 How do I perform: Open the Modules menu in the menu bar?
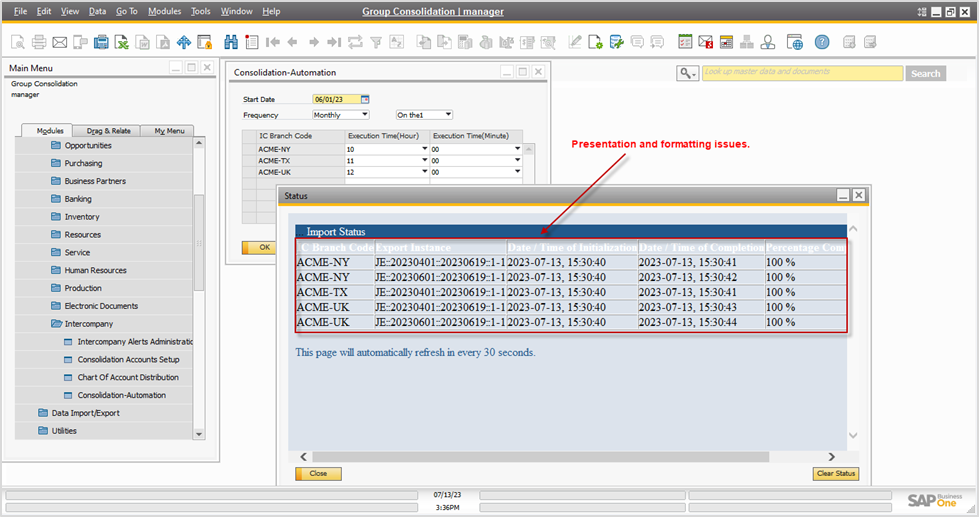tap(164, 11)
